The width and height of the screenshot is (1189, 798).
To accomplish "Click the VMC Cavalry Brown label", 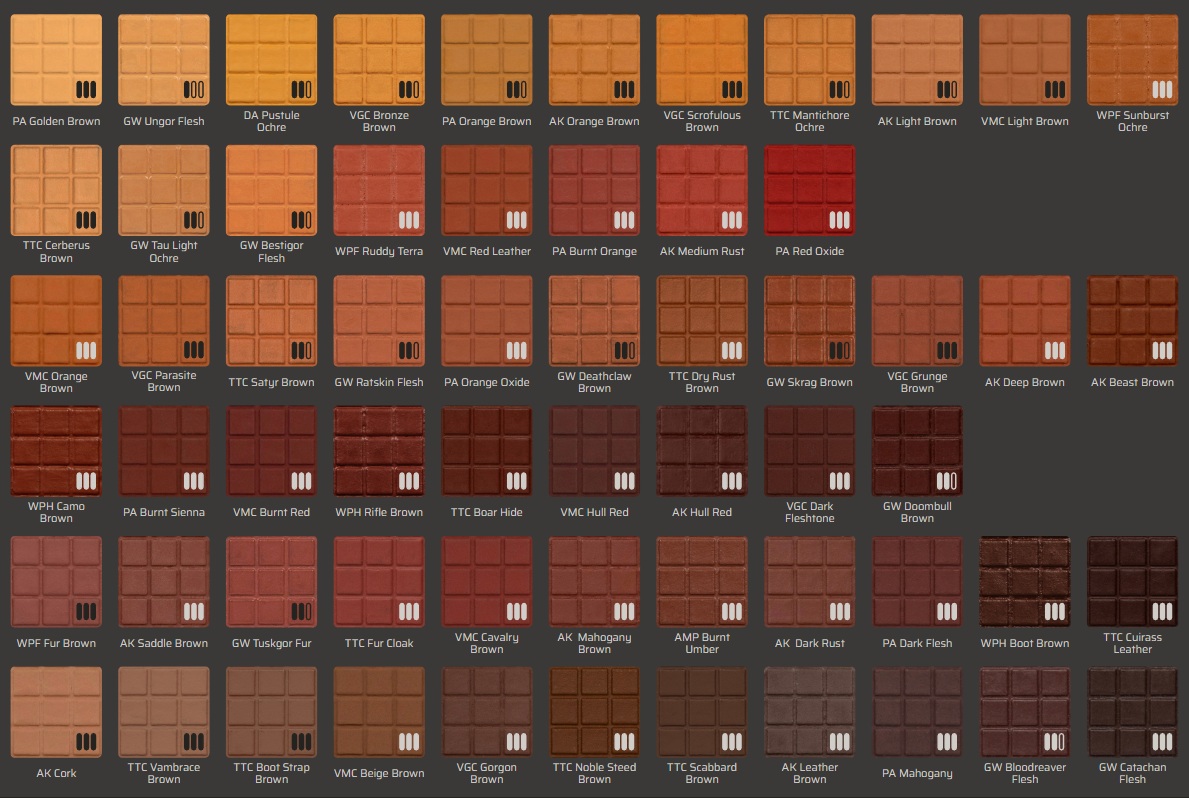I will click(x=486, y=642).
